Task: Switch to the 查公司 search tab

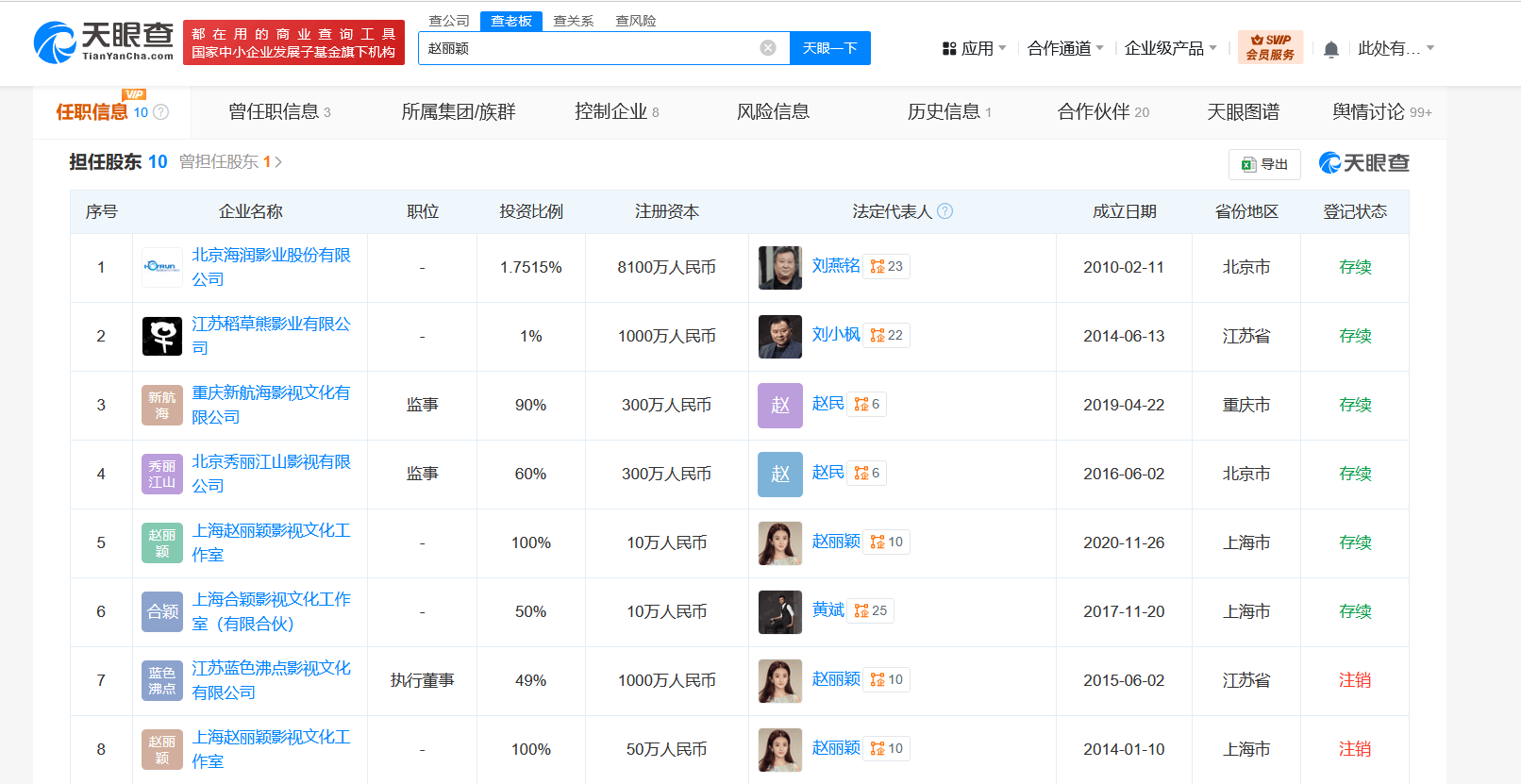Action: (449, 21)
